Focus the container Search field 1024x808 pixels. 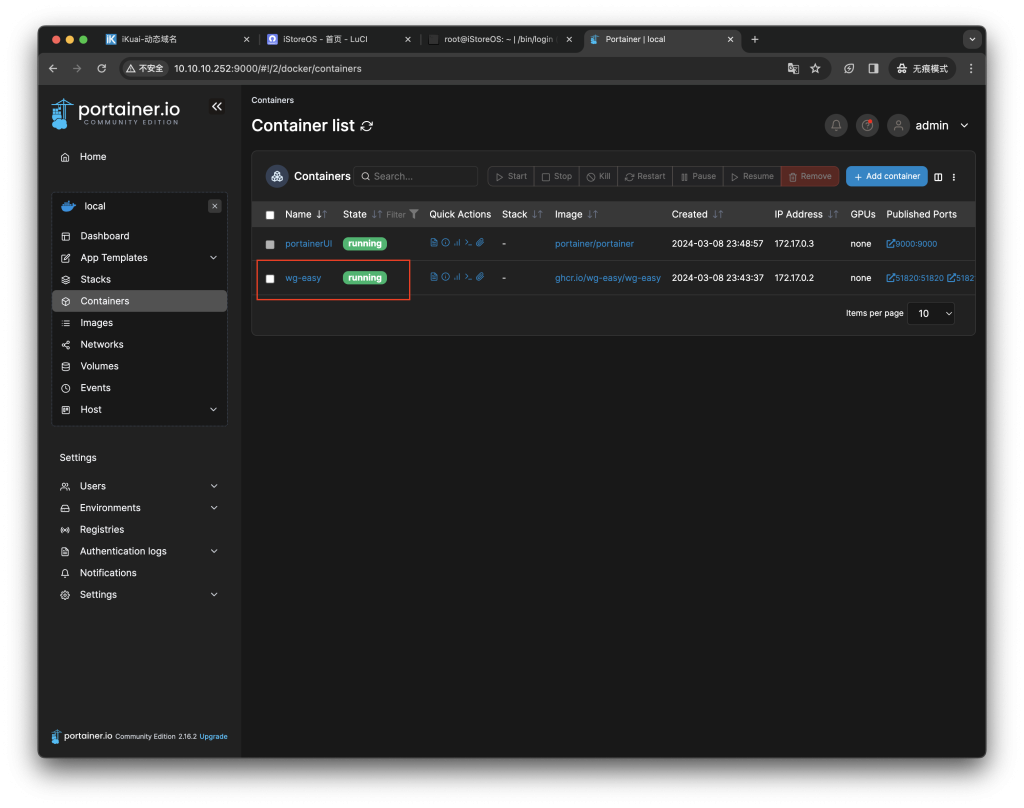coord(416,176)
